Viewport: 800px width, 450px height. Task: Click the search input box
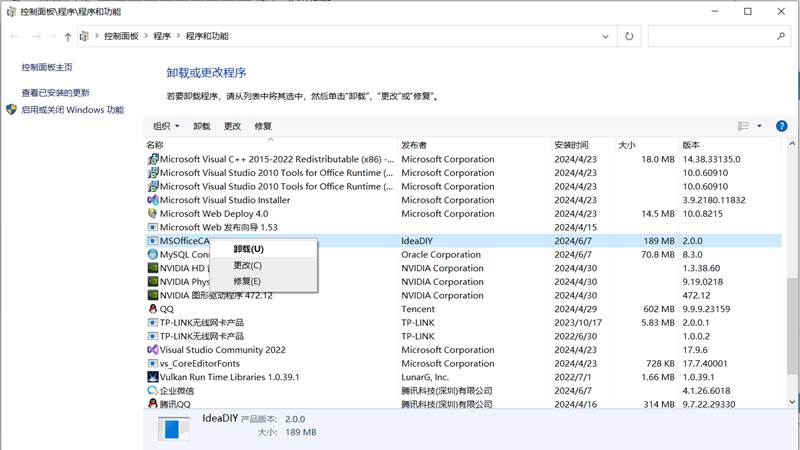point(711,36)
